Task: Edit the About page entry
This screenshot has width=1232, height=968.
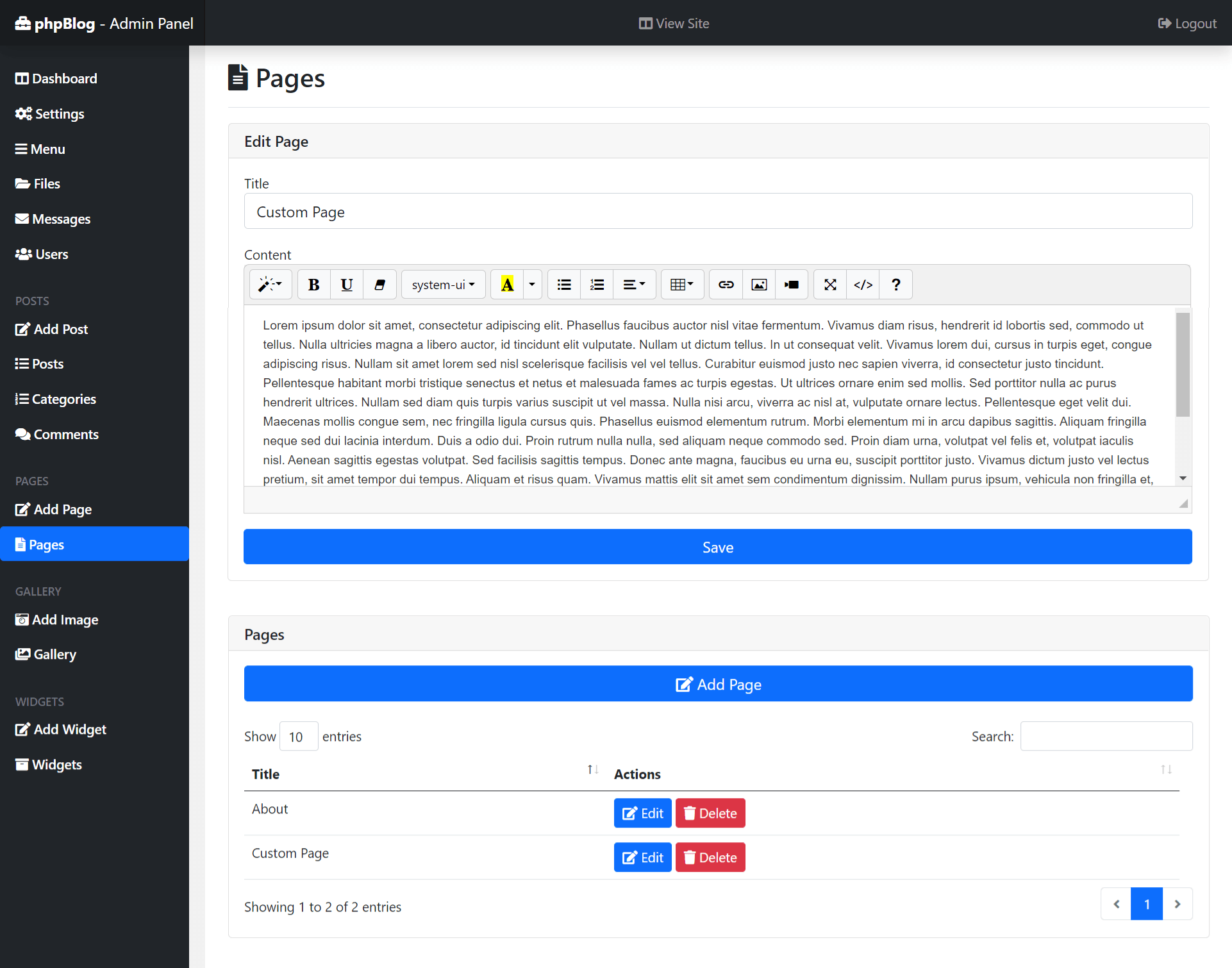Action: 642,812
